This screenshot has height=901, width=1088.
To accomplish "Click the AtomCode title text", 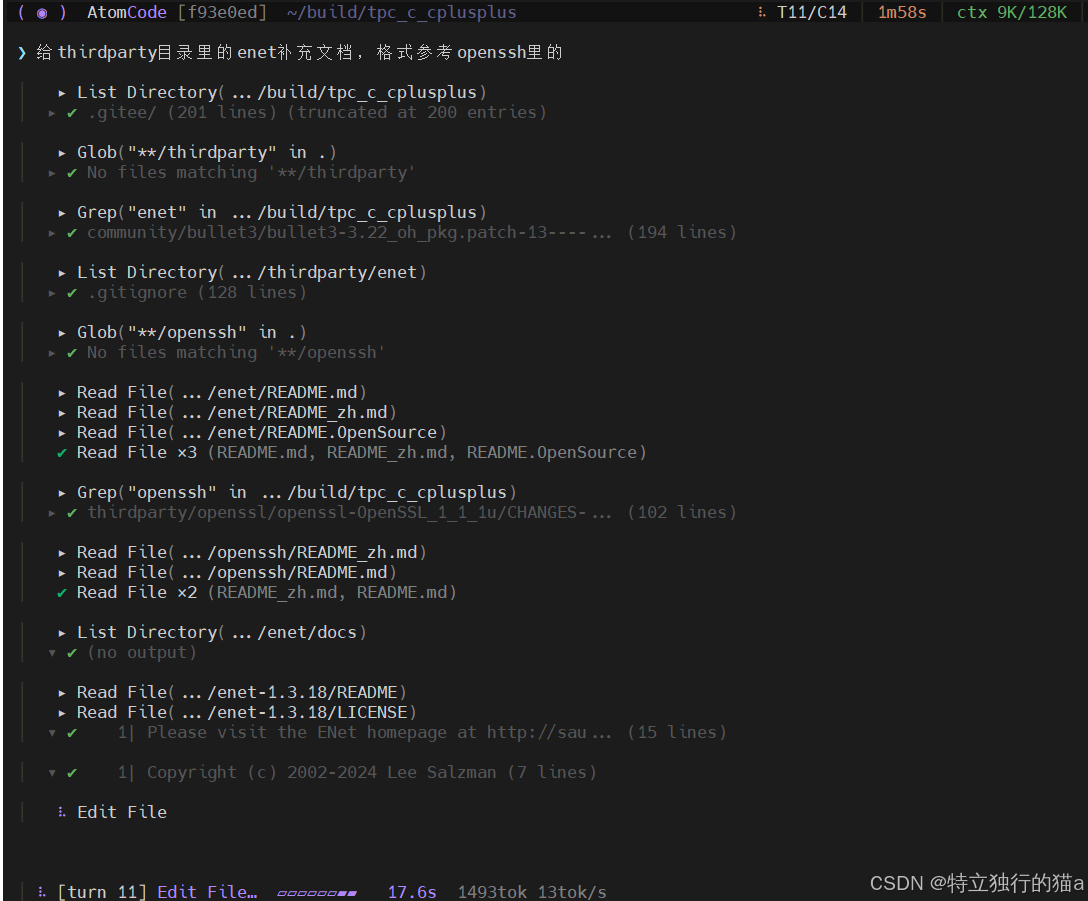I will click(x=127, y=12).
